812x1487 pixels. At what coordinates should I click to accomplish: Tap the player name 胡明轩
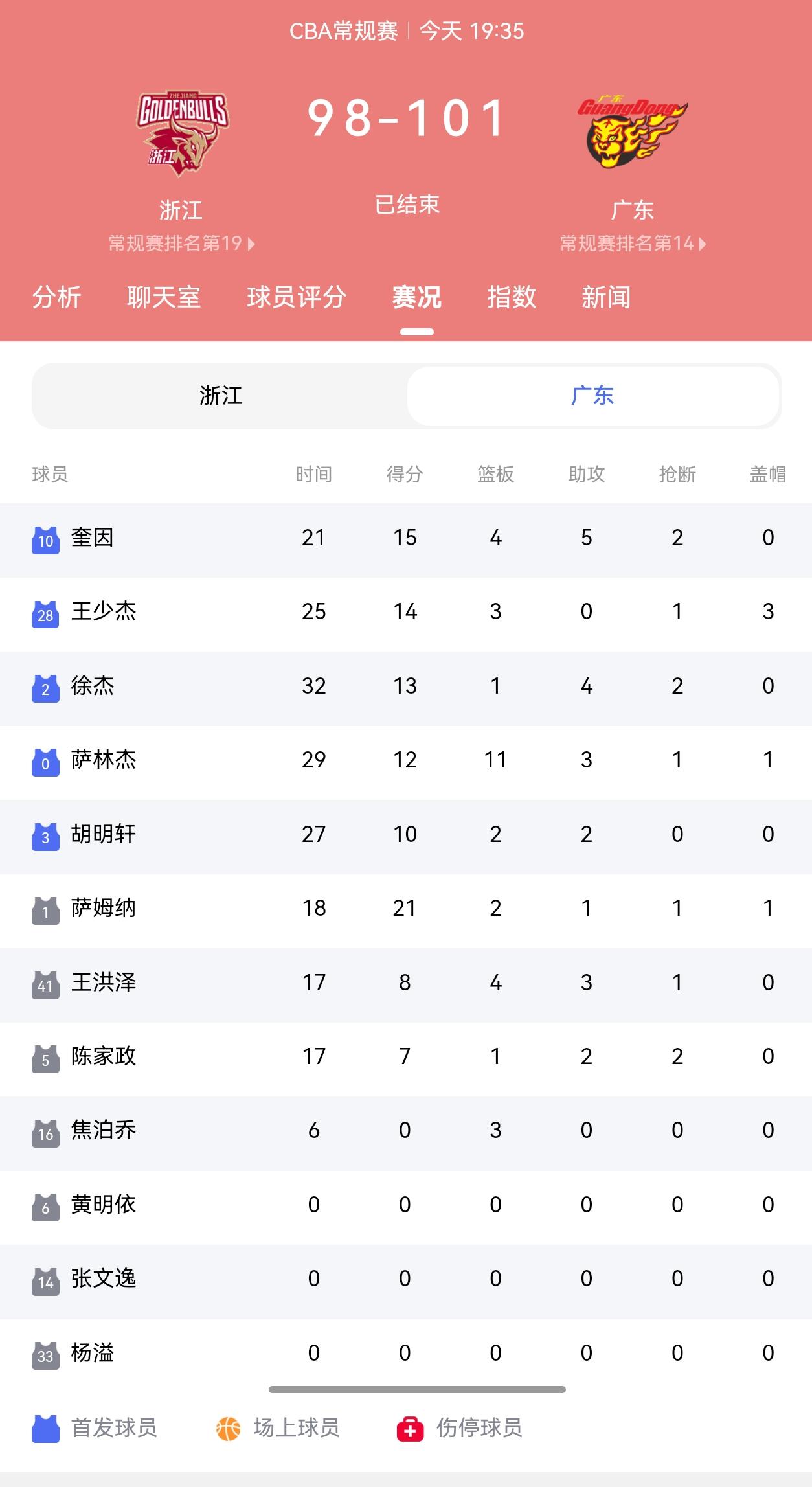tap(104, 834)
